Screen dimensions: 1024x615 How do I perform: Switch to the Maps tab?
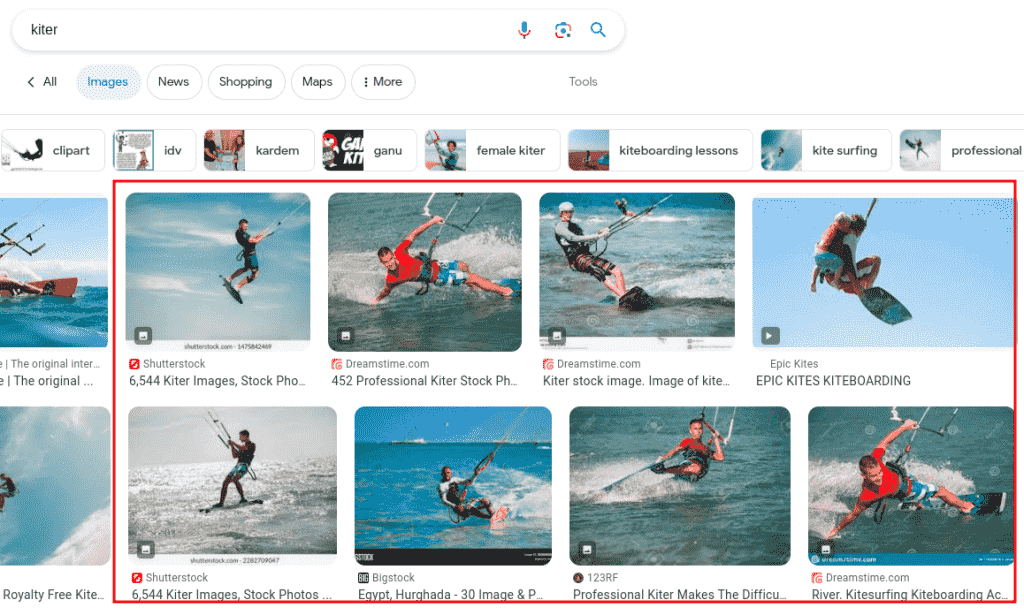tap(317, 82)
